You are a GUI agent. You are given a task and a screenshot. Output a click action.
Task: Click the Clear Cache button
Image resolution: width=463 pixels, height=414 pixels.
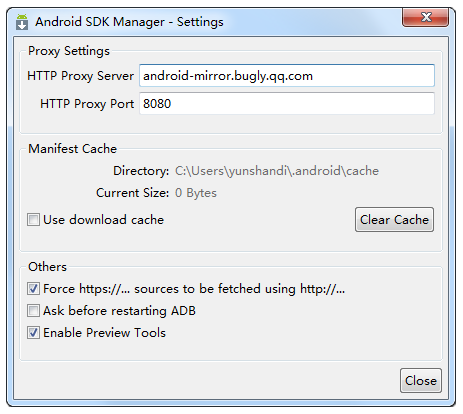[394, 220]
